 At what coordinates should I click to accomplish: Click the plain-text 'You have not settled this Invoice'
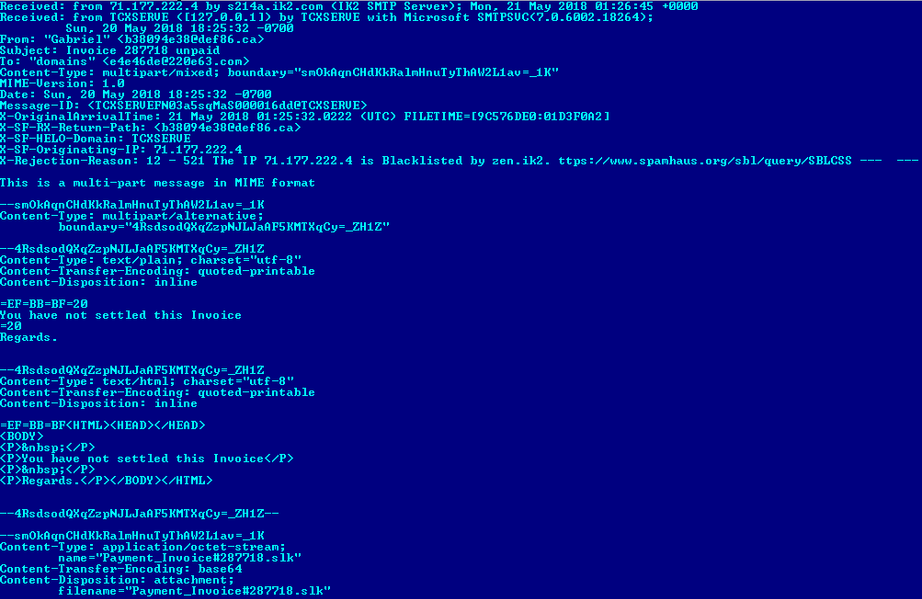click(x=121, y=315)
